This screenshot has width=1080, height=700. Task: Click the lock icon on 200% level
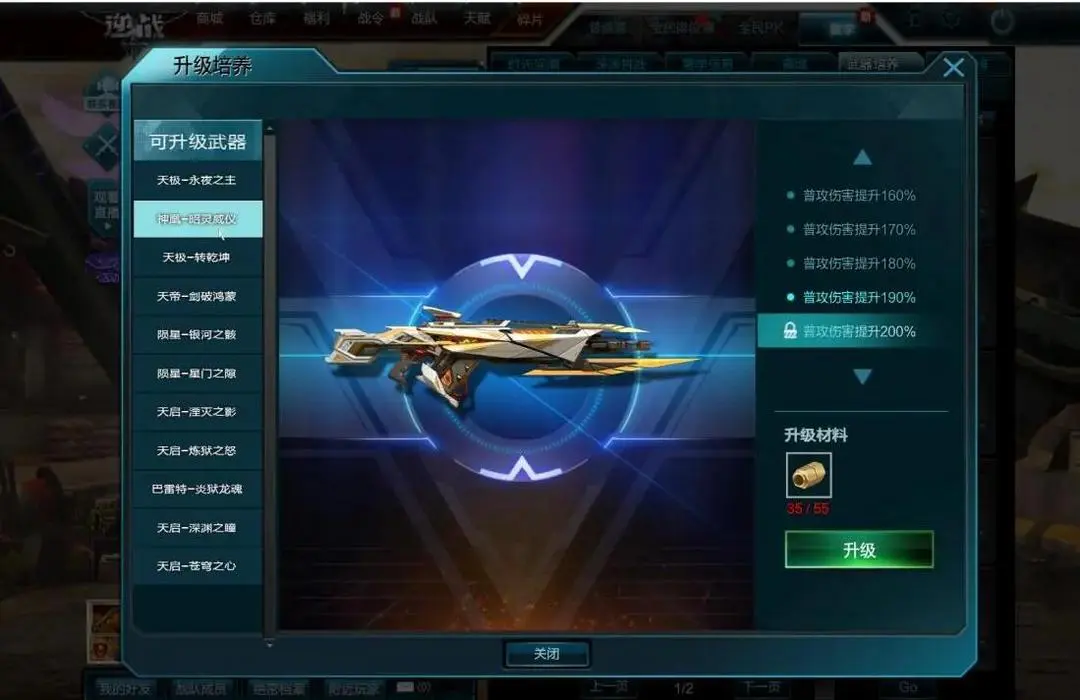point(790,331)
